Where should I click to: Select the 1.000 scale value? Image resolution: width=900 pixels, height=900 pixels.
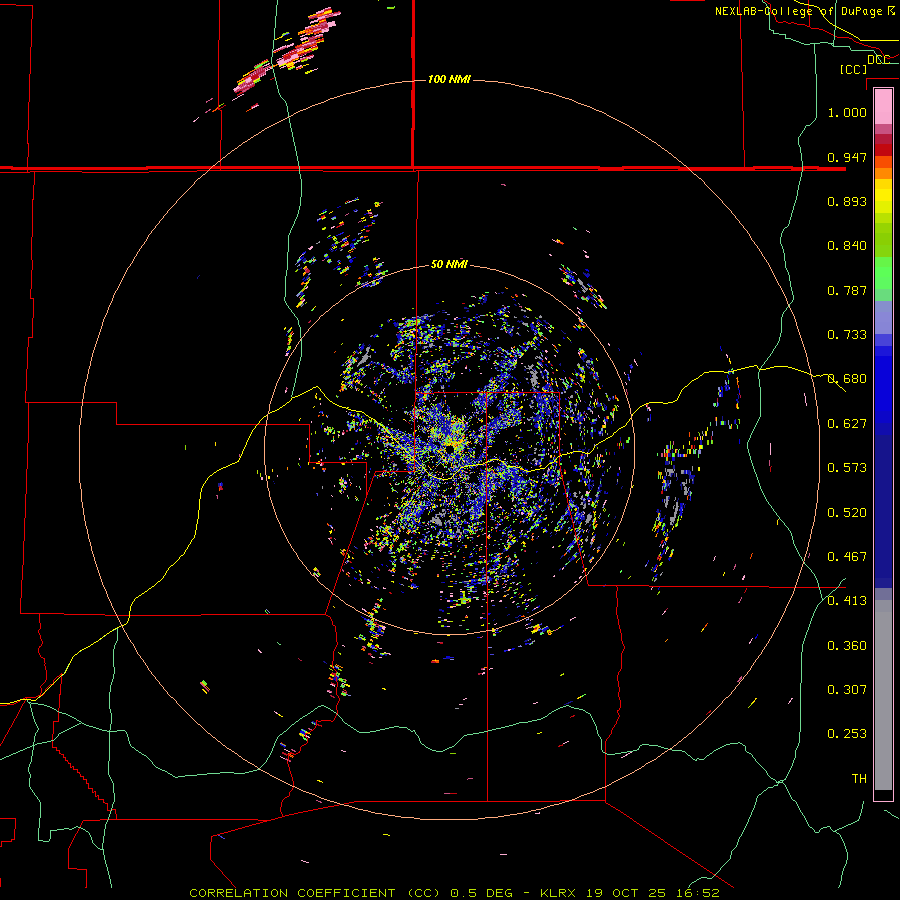pyautogui.click(x=847, y=112)
